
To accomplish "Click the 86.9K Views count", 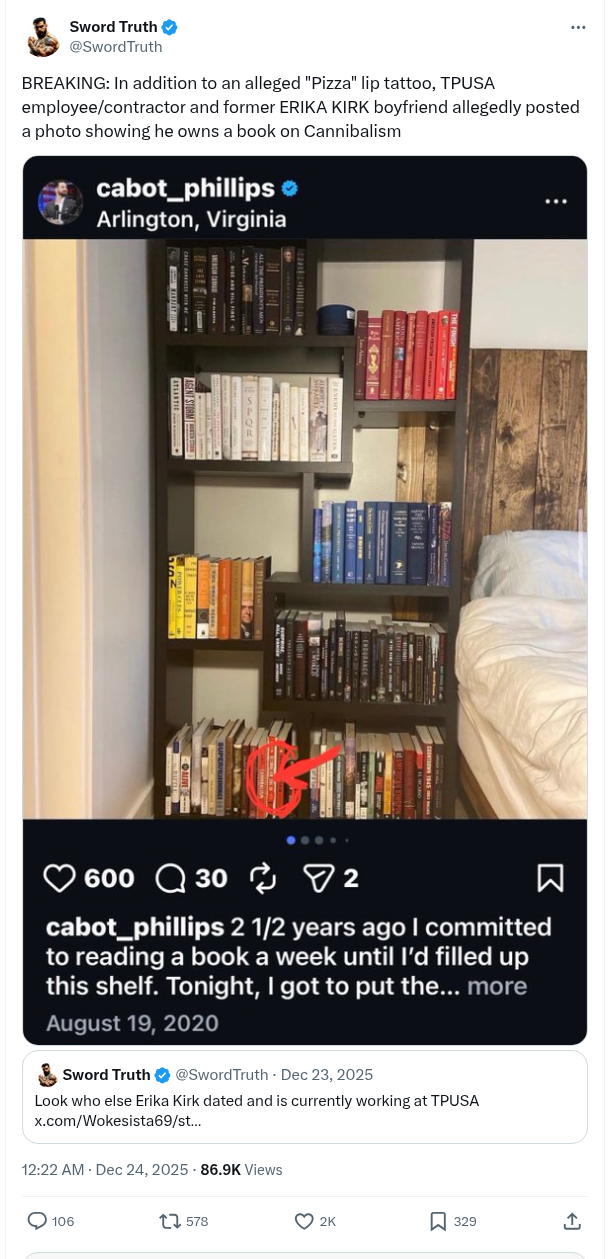I will pyautogui.click(x=242, y=1169).
